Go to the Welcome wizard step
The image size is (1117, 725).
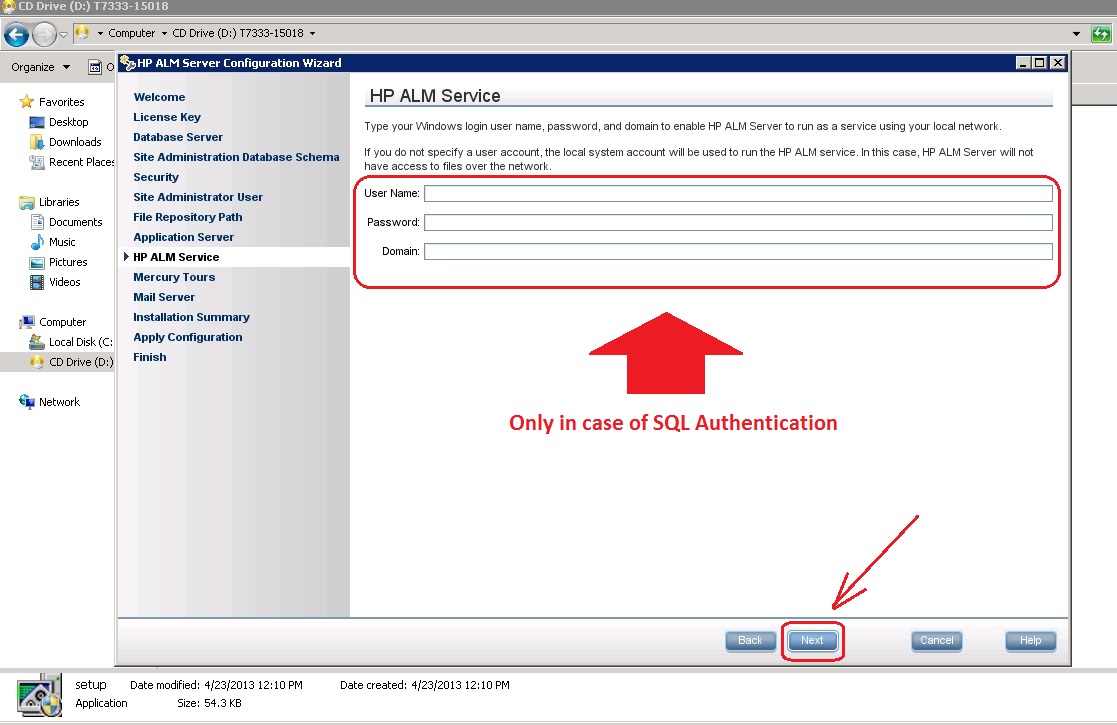click(x=159, y=97)
